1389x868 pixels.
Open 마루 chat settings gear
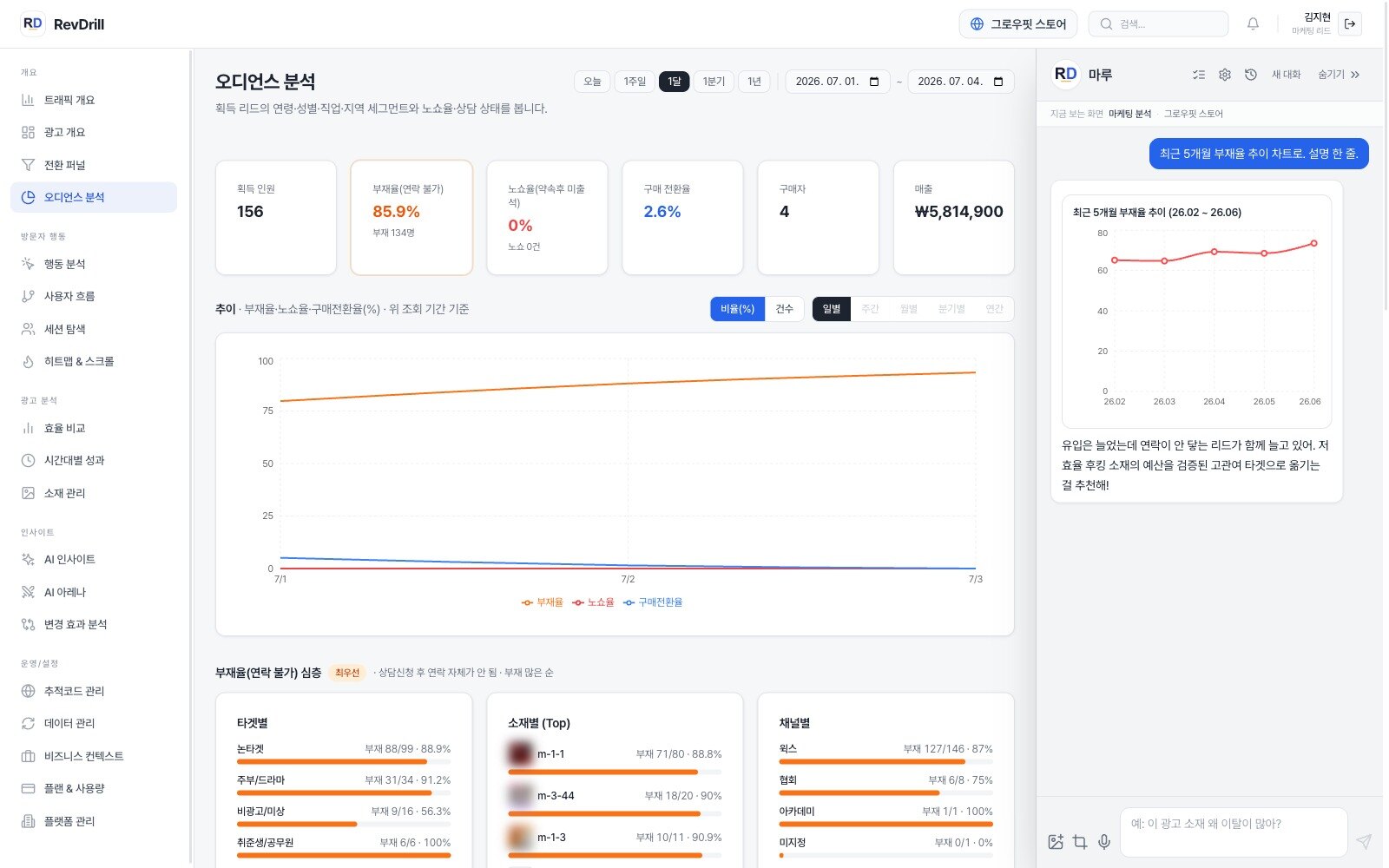click(x=1225, y=75)
